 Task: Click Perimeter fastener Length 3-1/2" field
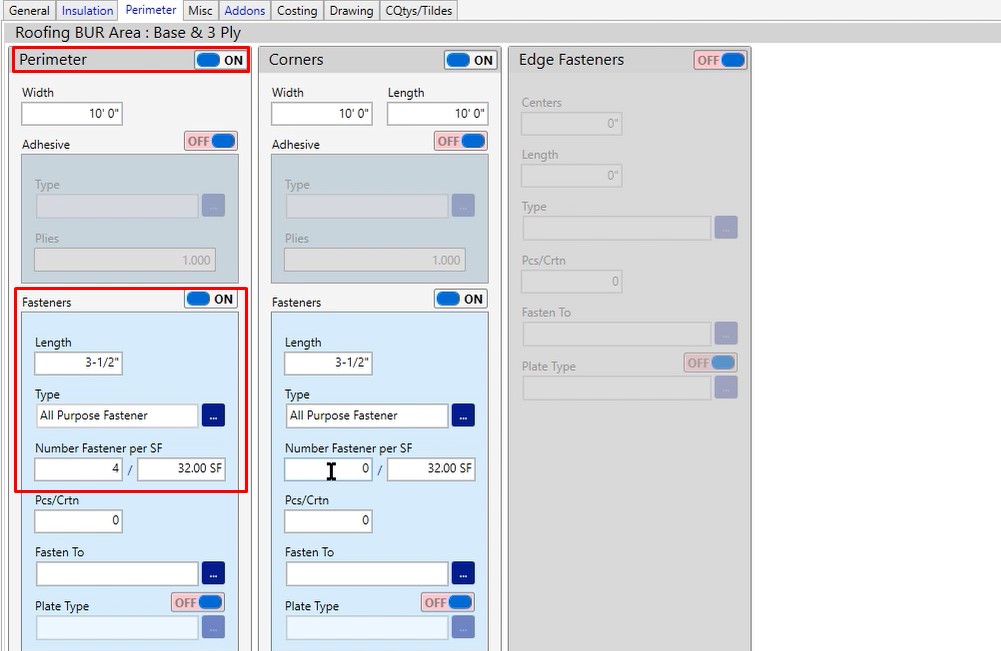pos(78,363)
